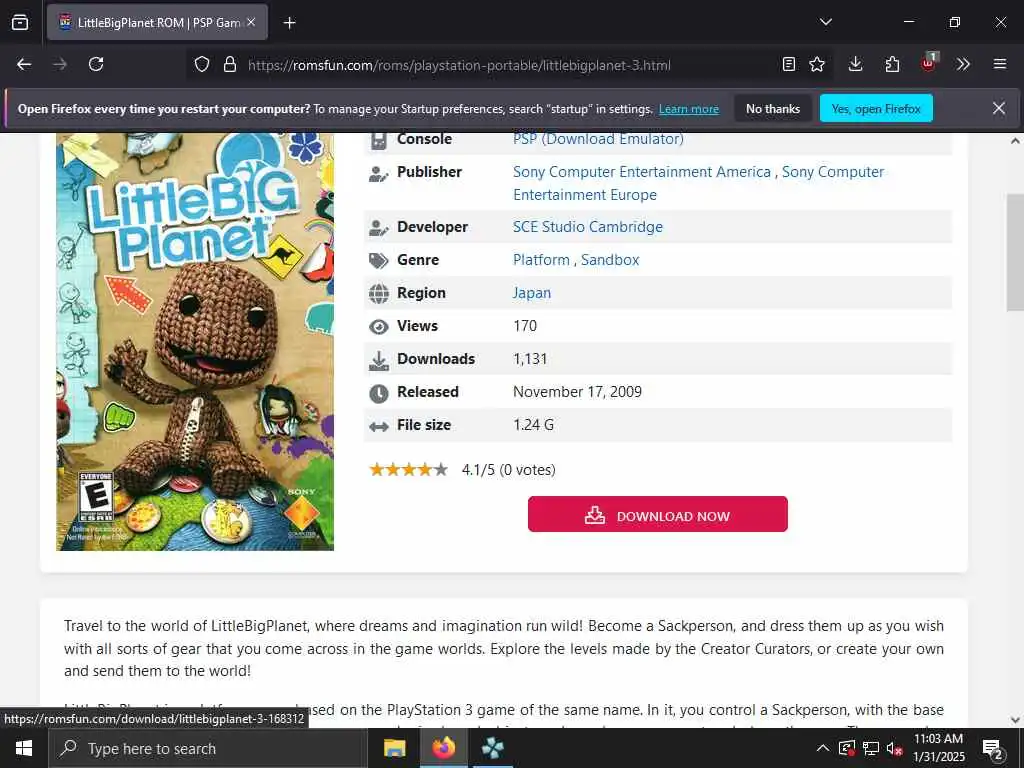The height and width of the screenshot is (768, 1024).
Task: Open a new tab with plus button
Action: [289, 23]
